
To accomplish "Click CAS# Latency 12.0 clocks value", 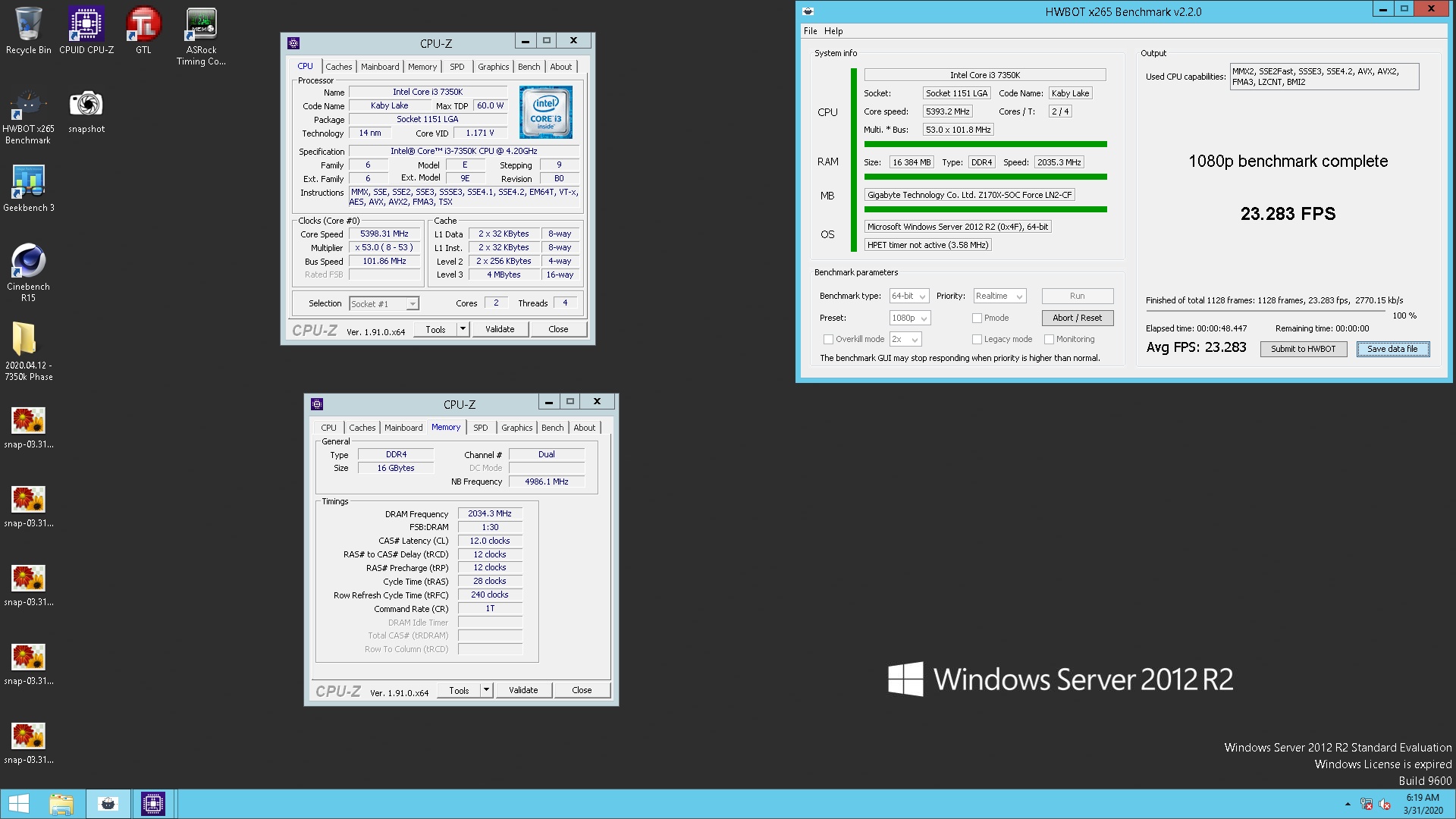I will click(490, 541).
